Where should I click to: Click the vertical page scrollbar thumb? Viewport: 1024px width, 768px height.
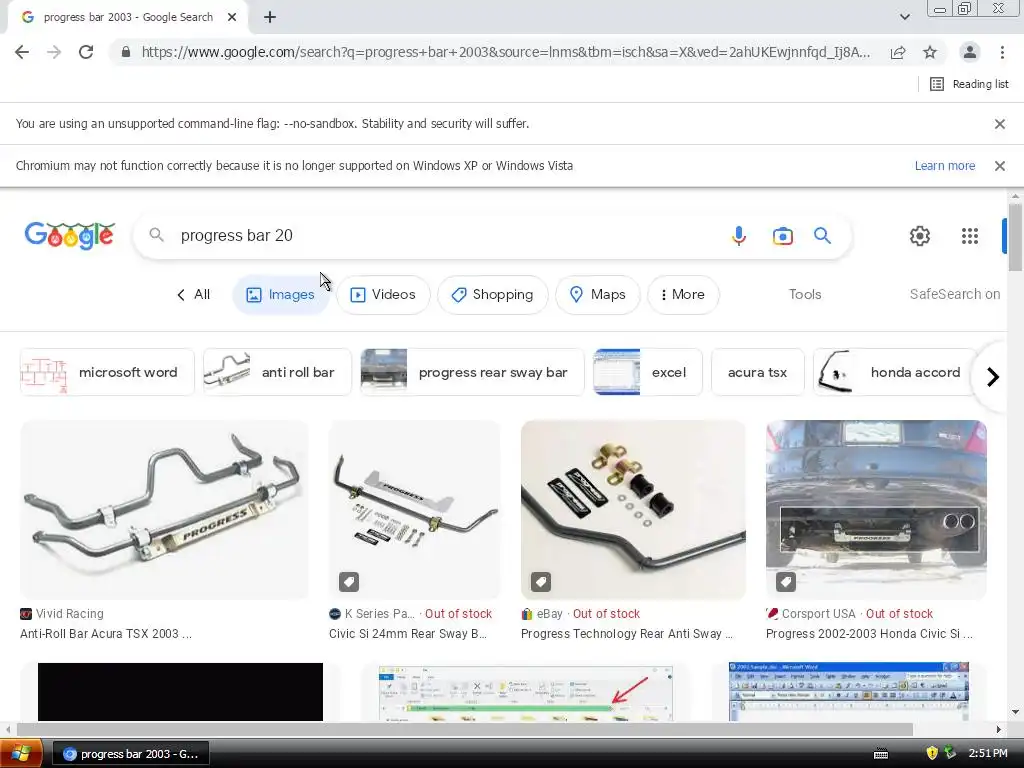pyautogui.click(x=1014, y=237)
